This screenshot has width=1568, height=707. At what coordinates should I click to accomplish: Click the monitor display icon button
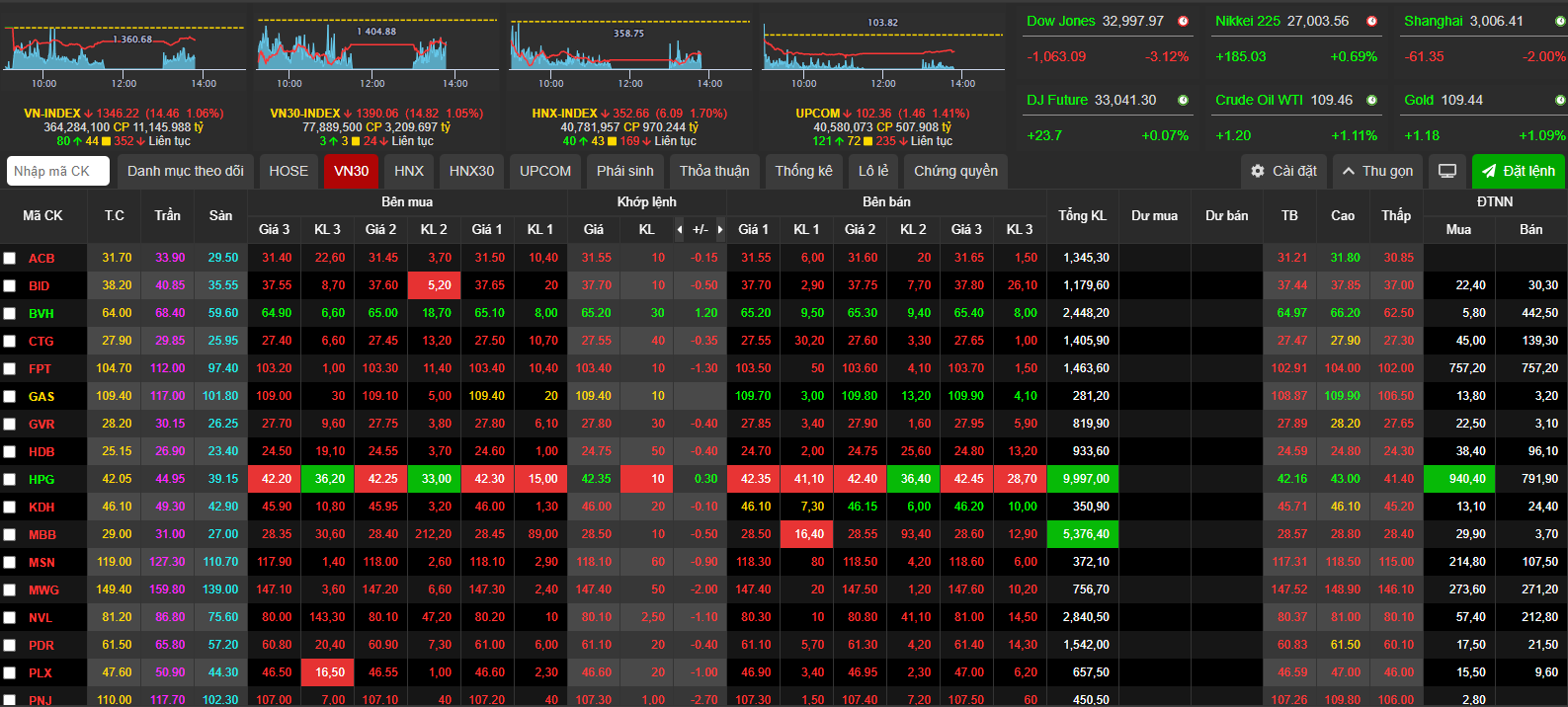[x=1446, y=171]
